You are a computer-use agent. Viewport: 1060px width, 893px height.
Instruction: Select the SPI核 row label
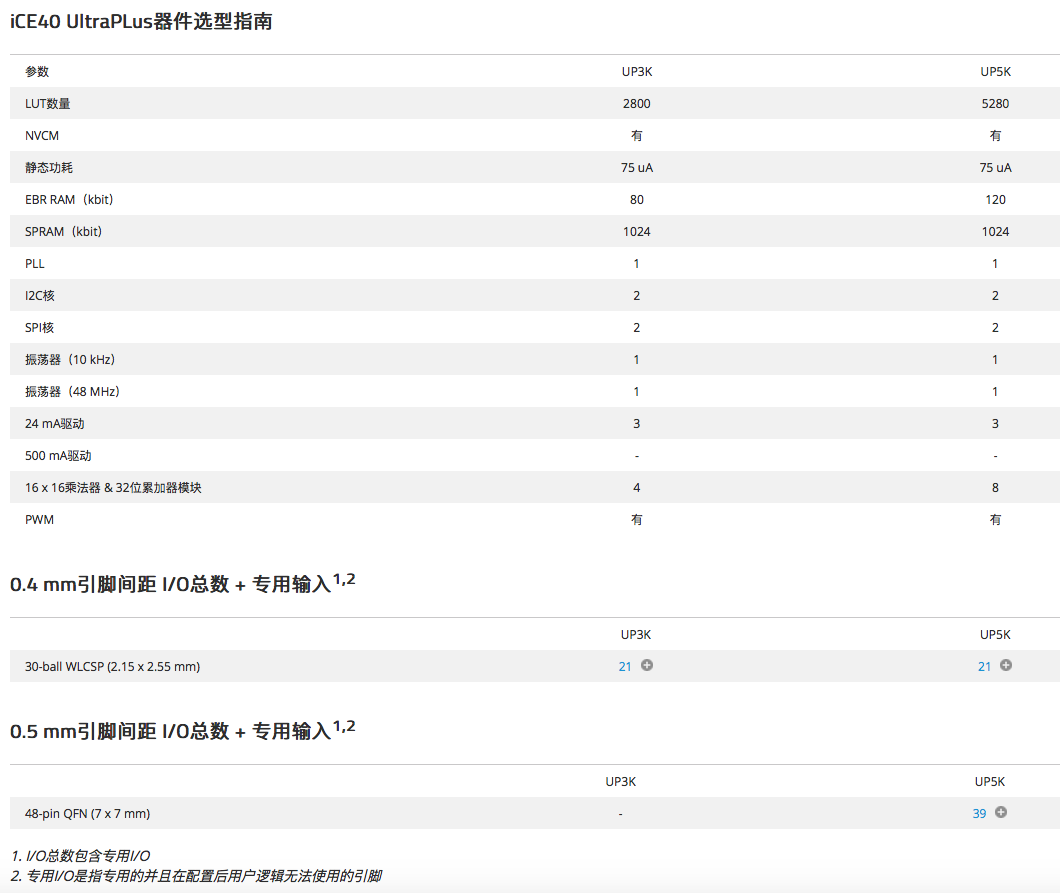pyautogui.click(x=39, y=328)
